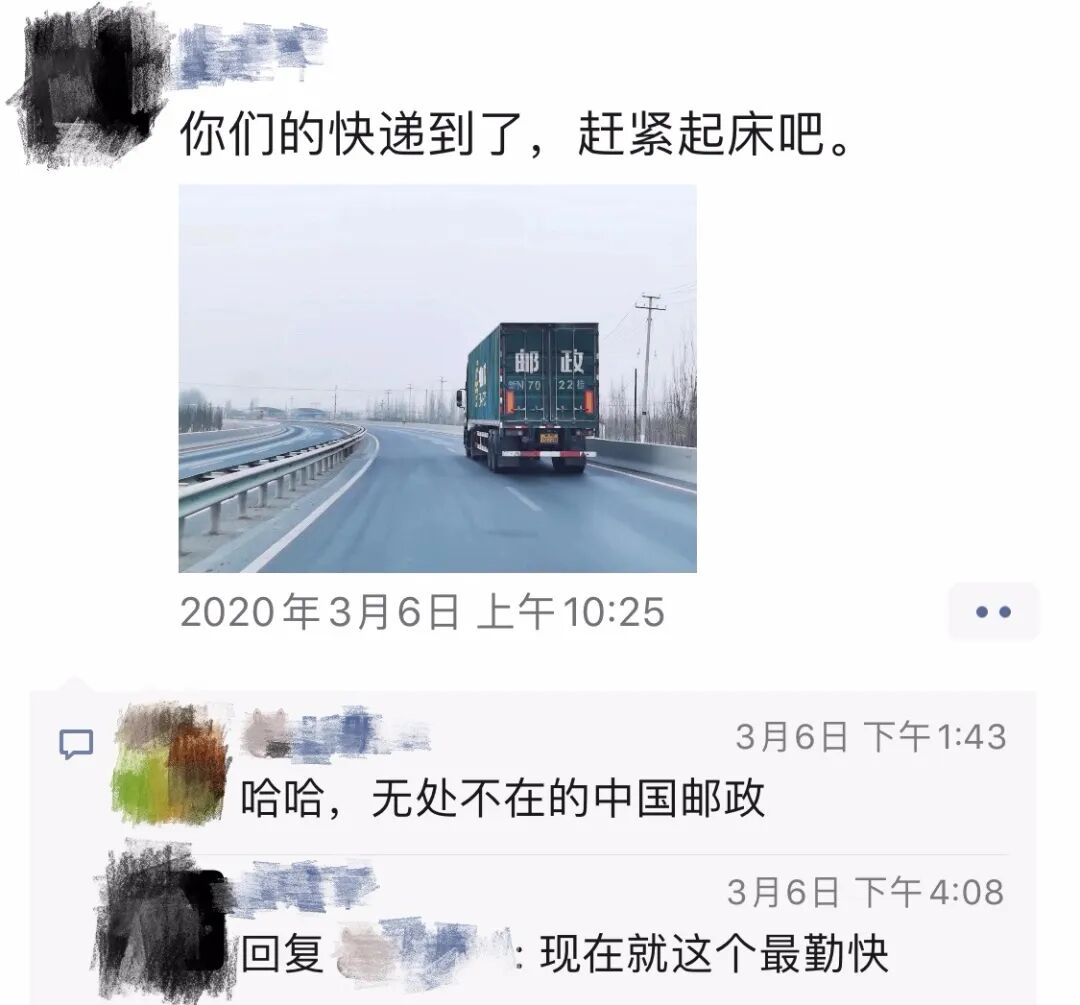This screenshot has height=1005, width=1080.
Task: Tap the 回复 label in second comment
Action: click(282, 955)
